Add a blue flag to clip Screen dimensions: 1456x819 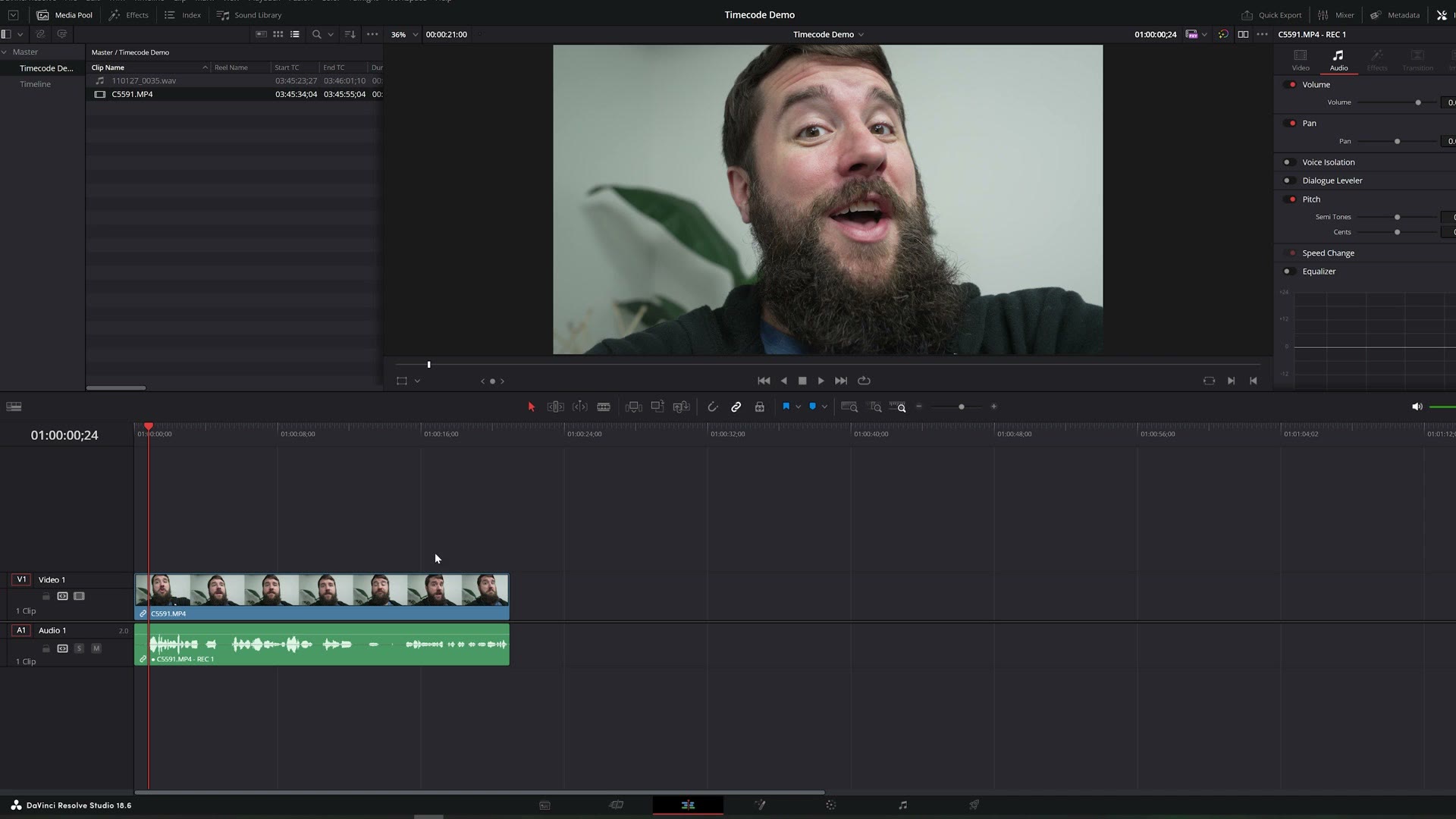coord(786,406)
